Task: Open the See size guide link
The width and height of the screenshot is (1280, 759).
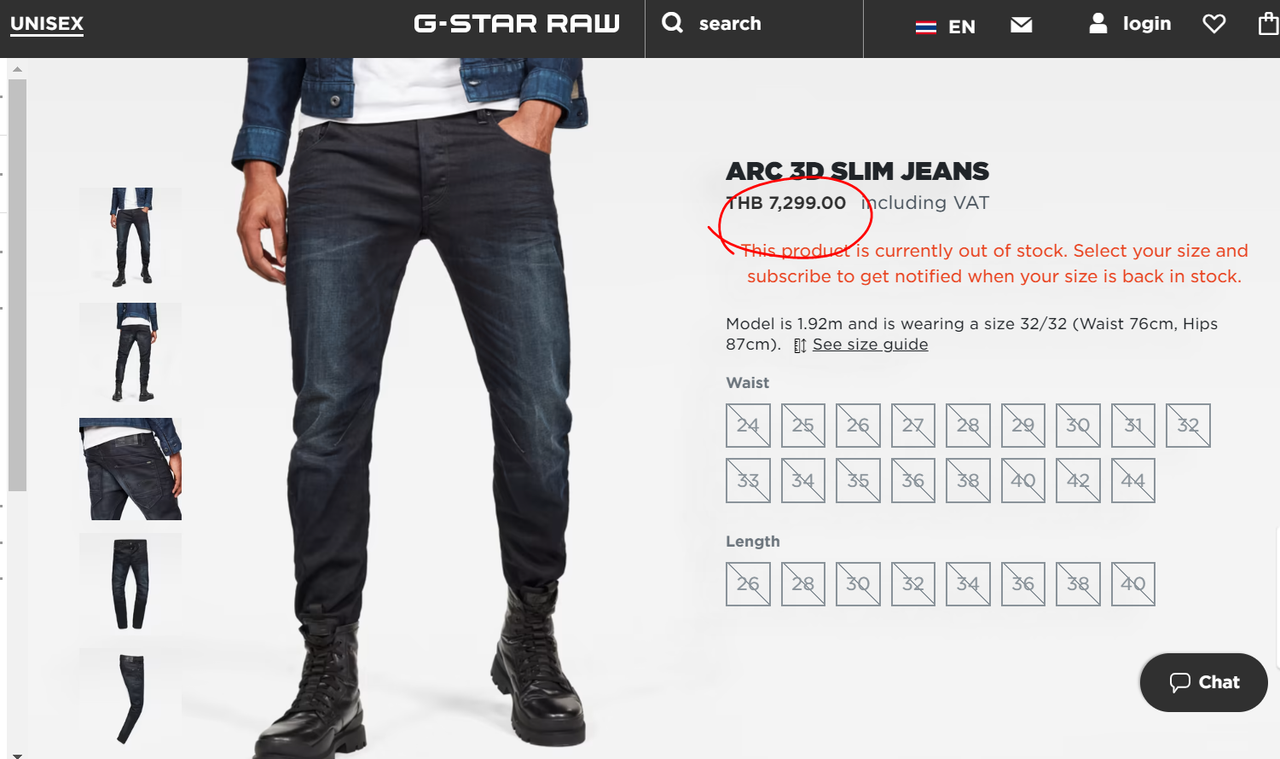Action: 870,344
